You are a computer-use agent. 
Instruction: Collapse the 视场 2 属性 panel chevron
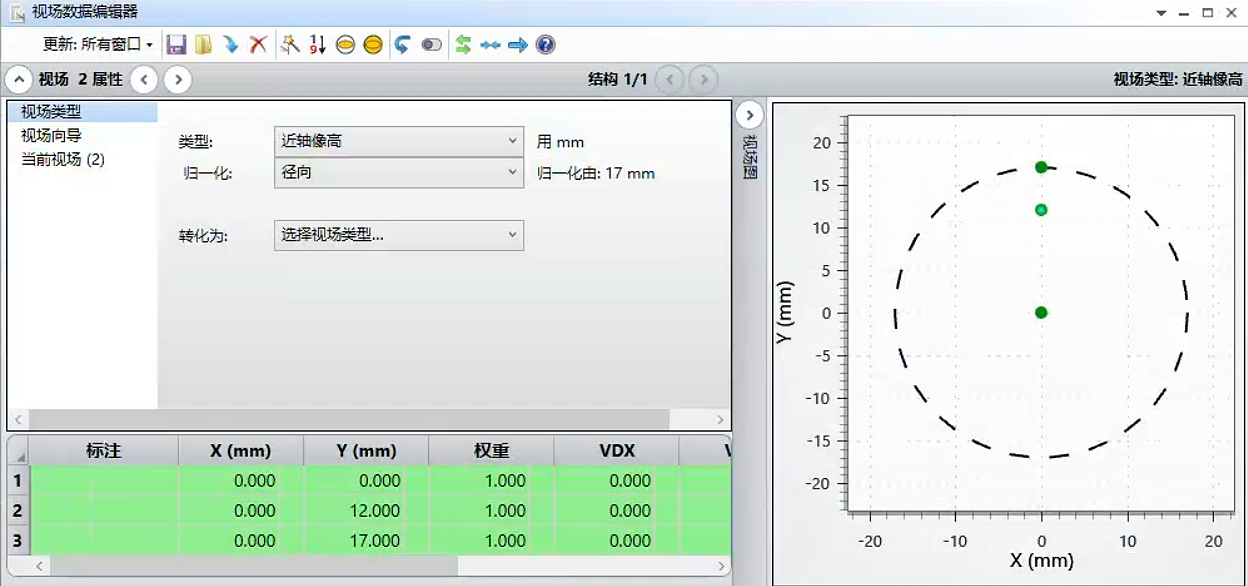19,79
